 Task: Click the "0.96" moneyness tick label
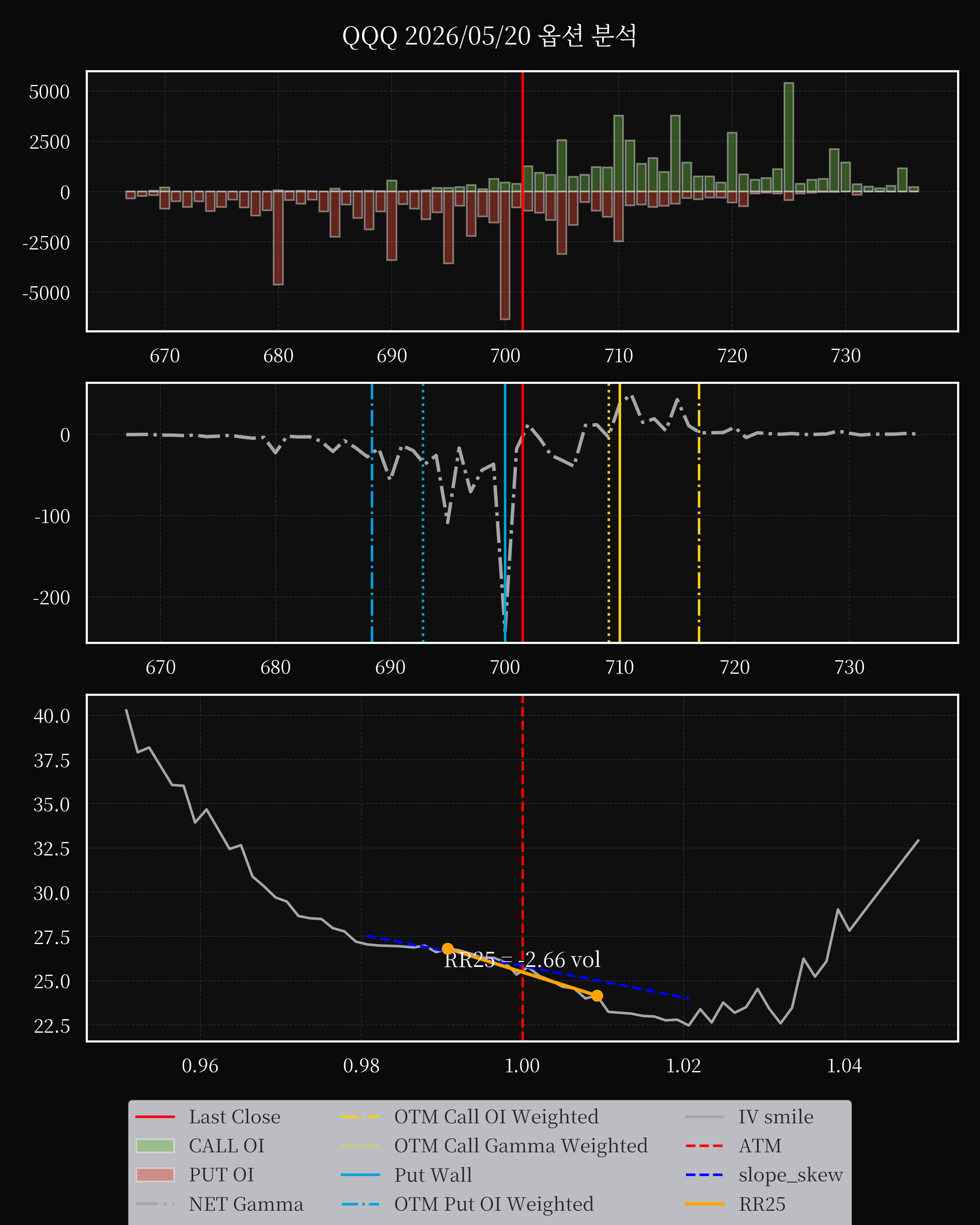200,1065
